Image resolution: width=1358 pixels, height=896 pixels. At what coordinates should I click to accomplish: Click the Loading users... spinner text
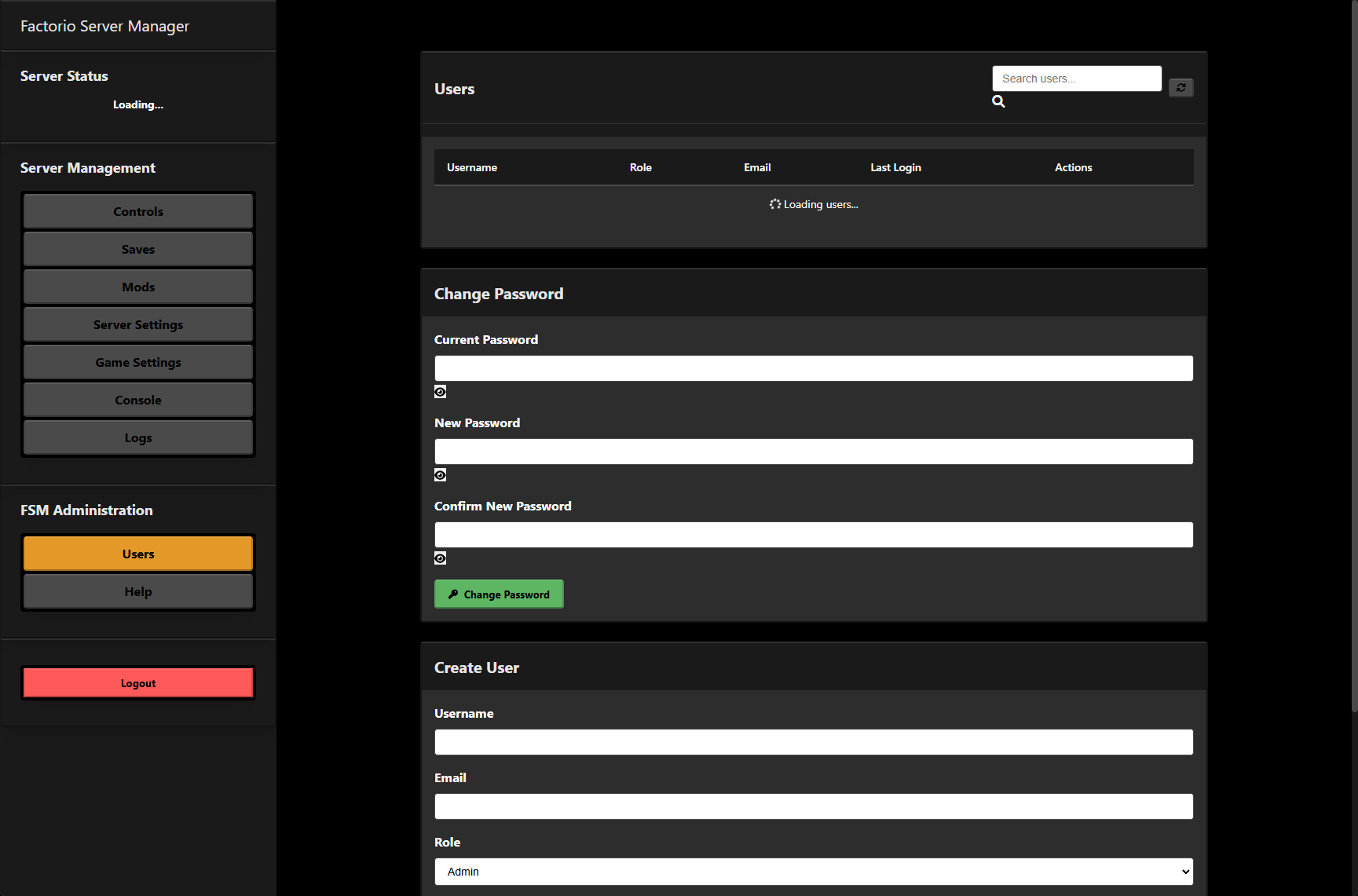814,204
